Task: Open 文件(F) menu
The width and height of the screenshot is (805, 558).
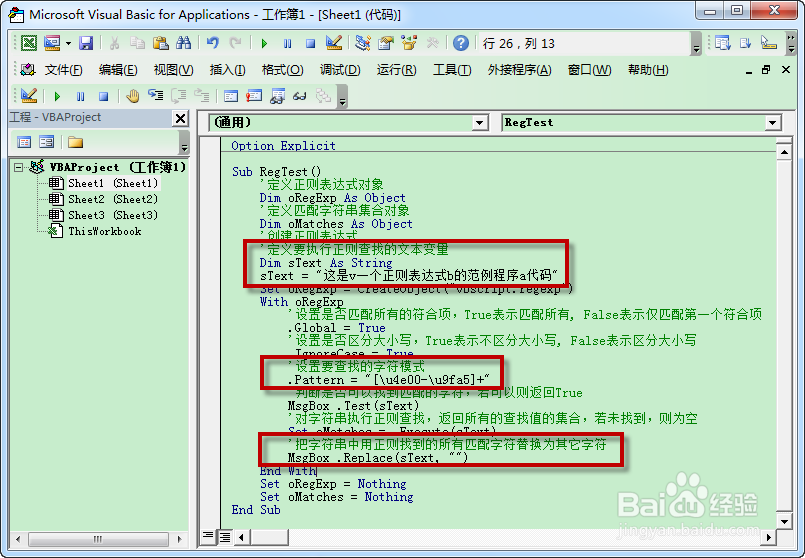Action: (63, 70)
